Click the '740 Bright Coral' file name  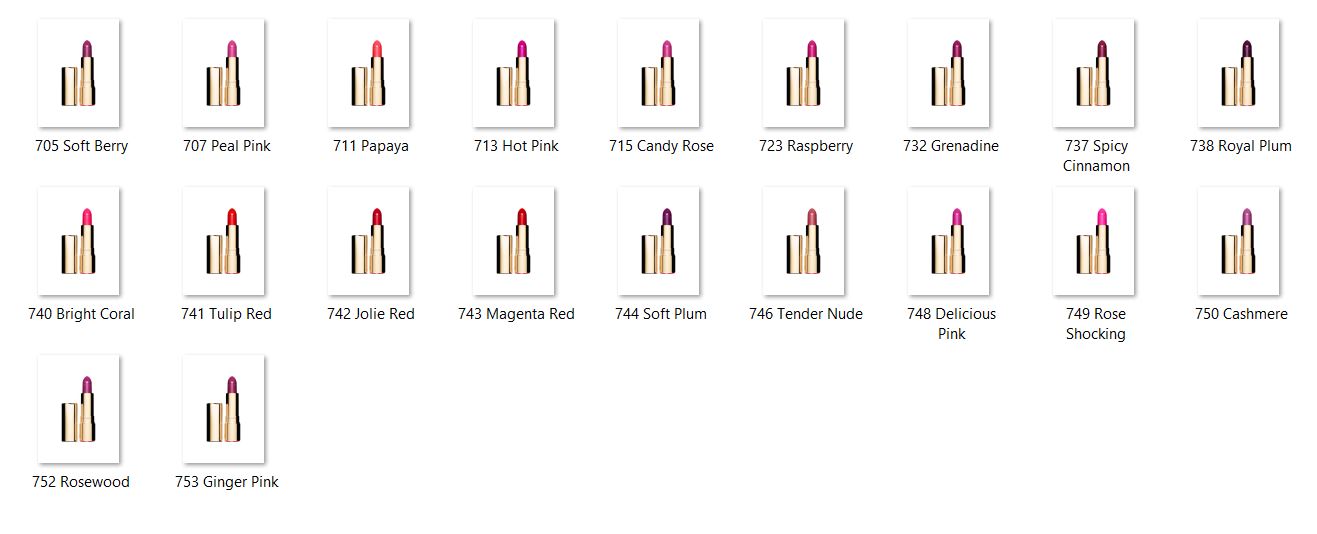(x=81, y=314)
